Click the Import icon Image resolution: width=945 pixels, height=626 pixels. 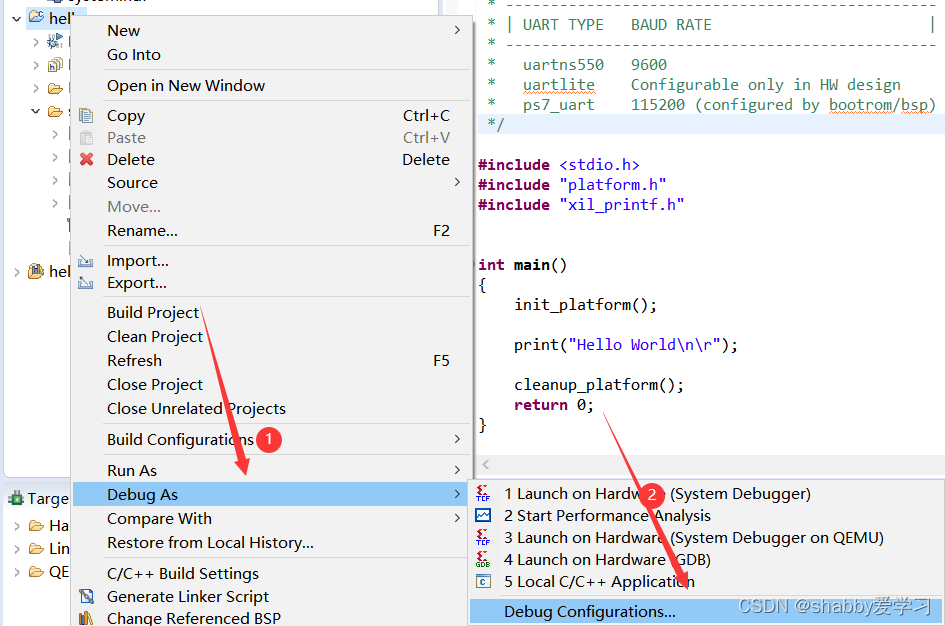click(86, 261)
